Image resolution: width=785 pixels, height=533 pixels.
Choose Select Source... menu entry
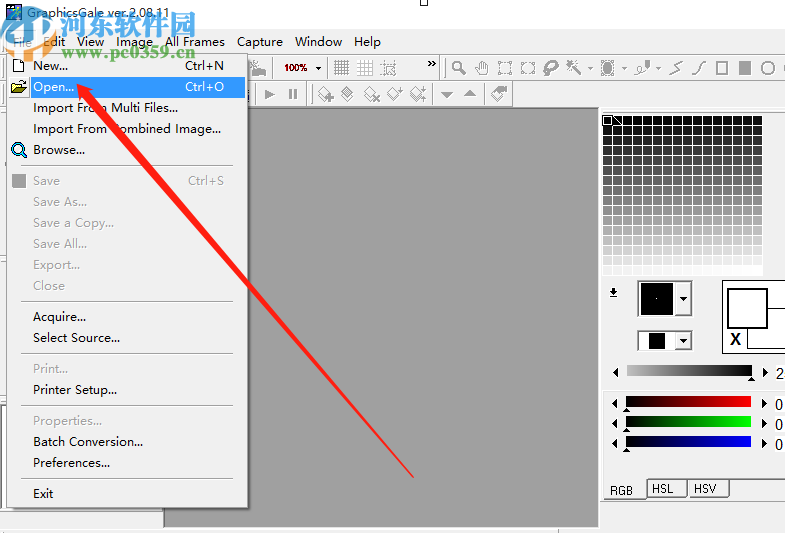pyautogui.click(x=127, y=338)
